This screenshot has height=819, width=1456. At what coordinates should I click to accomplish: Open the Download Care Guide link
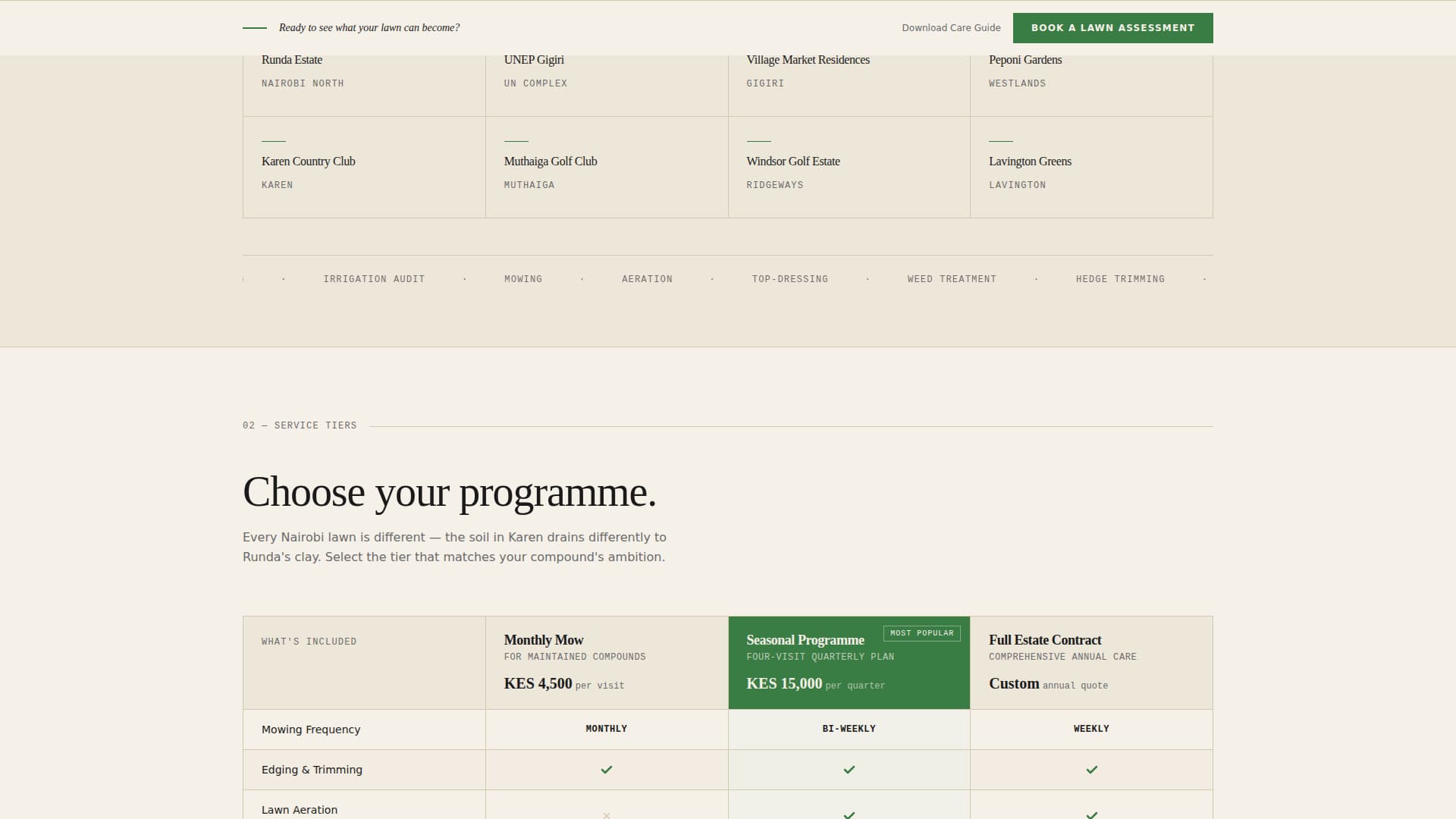coord(951,28)
